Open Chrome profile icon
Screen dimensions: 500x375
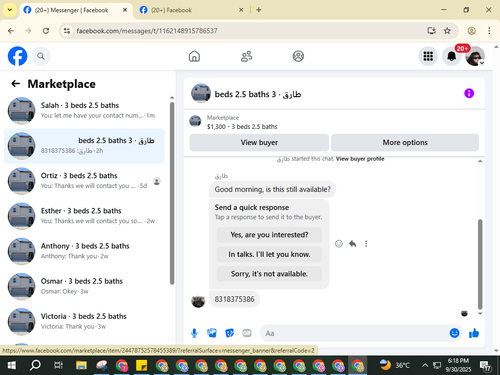coord(471,31)
